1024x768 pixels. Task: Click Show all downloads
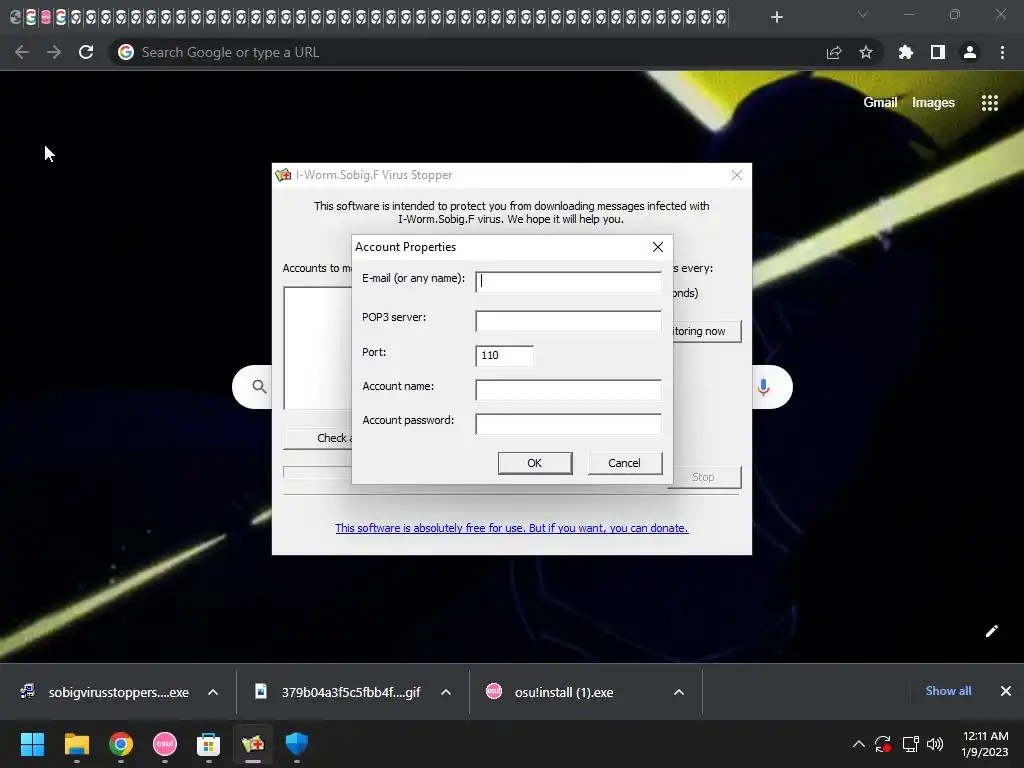point(948,691)
